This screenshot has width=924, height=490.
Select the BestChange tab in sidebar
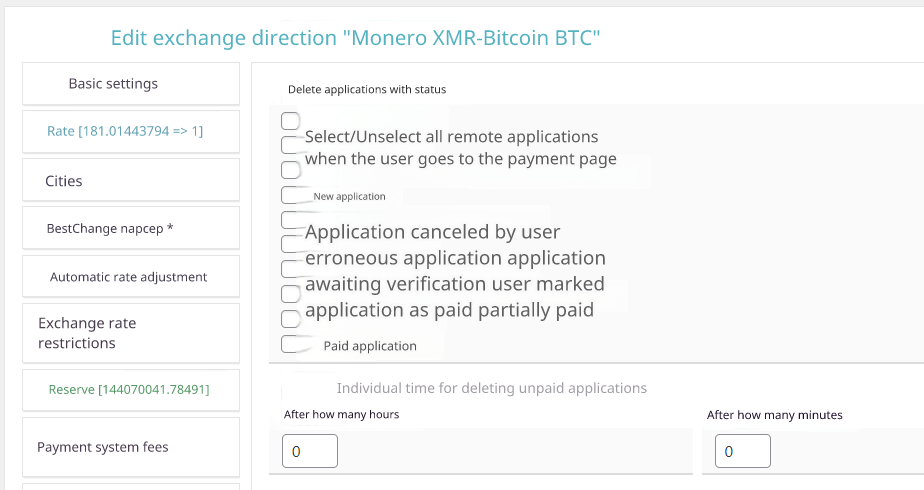(130, 229)
